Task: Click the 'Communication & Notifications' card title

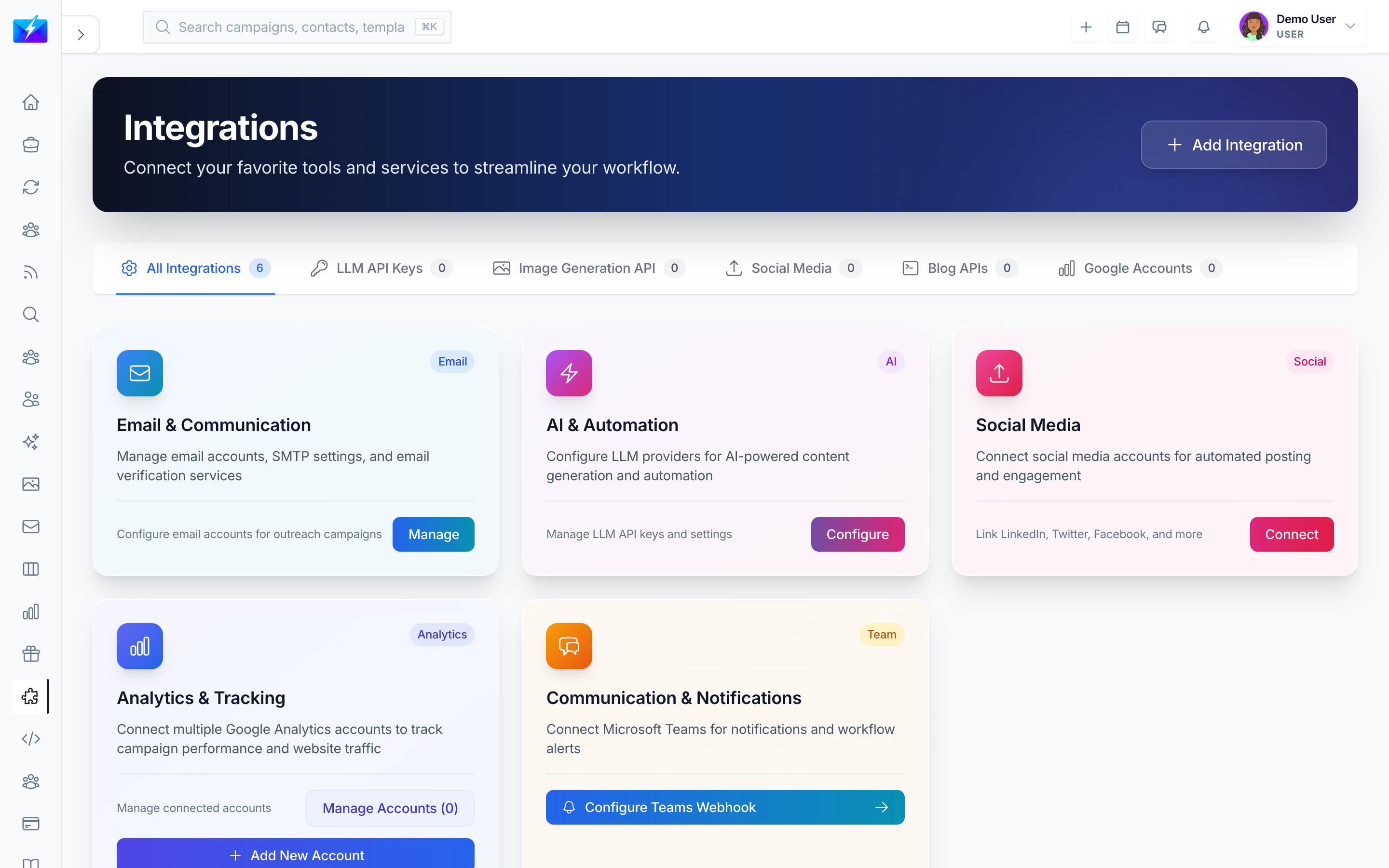Action: pos(673,697)
